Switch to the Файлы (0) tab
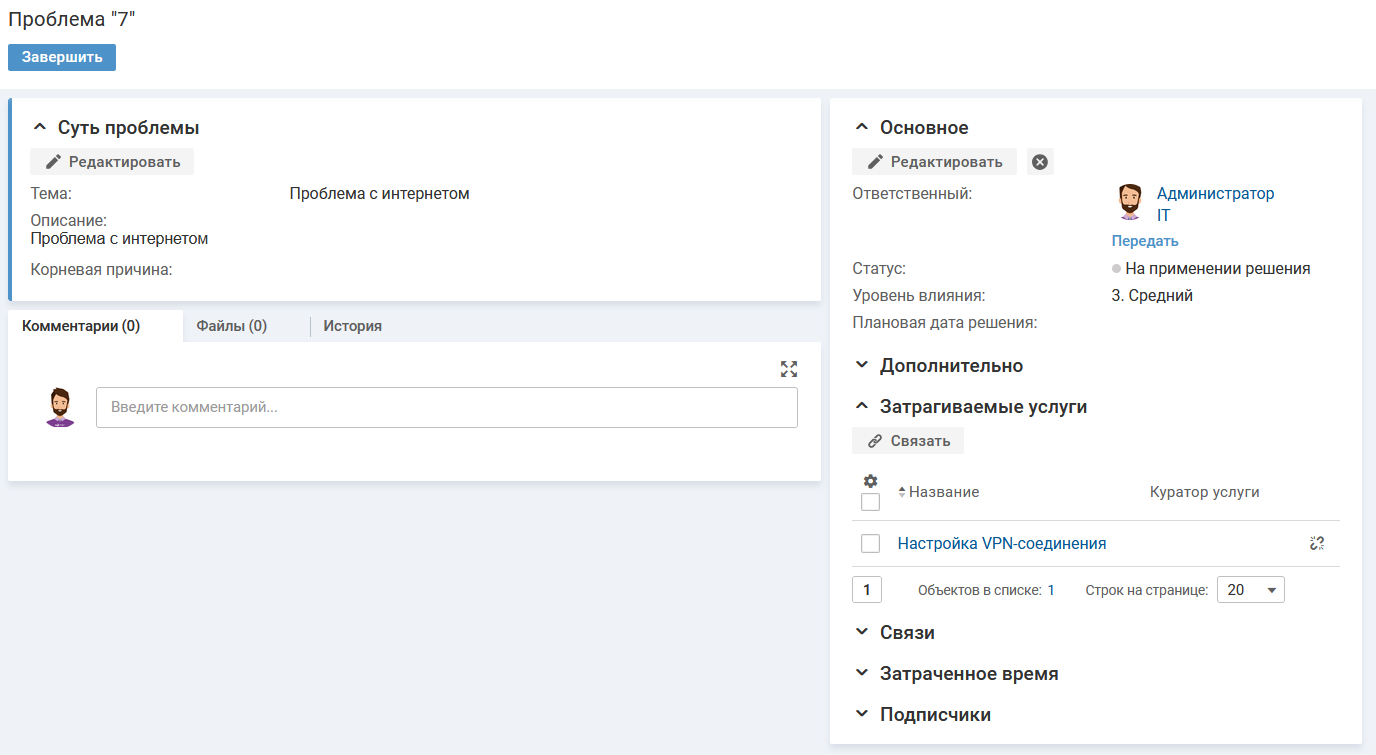 tap(232, 326)
